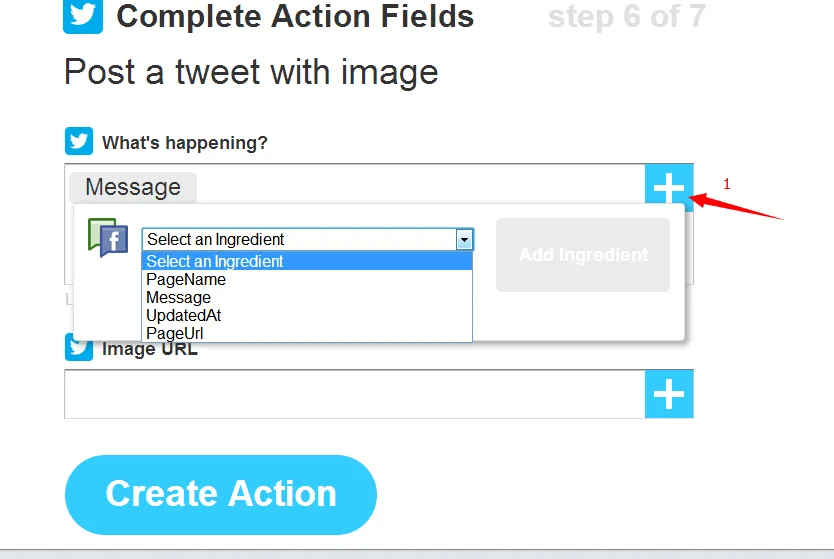The width and height of the screenshot is (834, 559).
Task: Click the Create Action button
Action: (x=221, y=494)
